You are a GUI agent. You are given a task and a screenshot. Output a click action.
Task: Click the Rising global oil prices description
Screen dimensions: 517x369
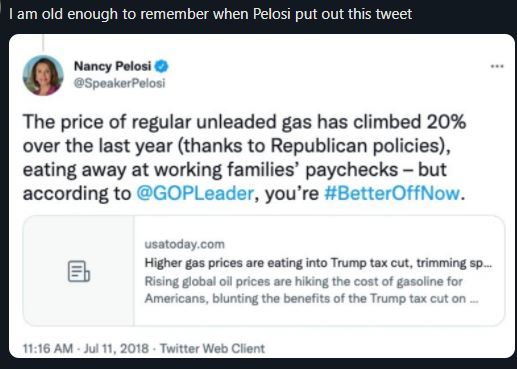tap(312, 290)
